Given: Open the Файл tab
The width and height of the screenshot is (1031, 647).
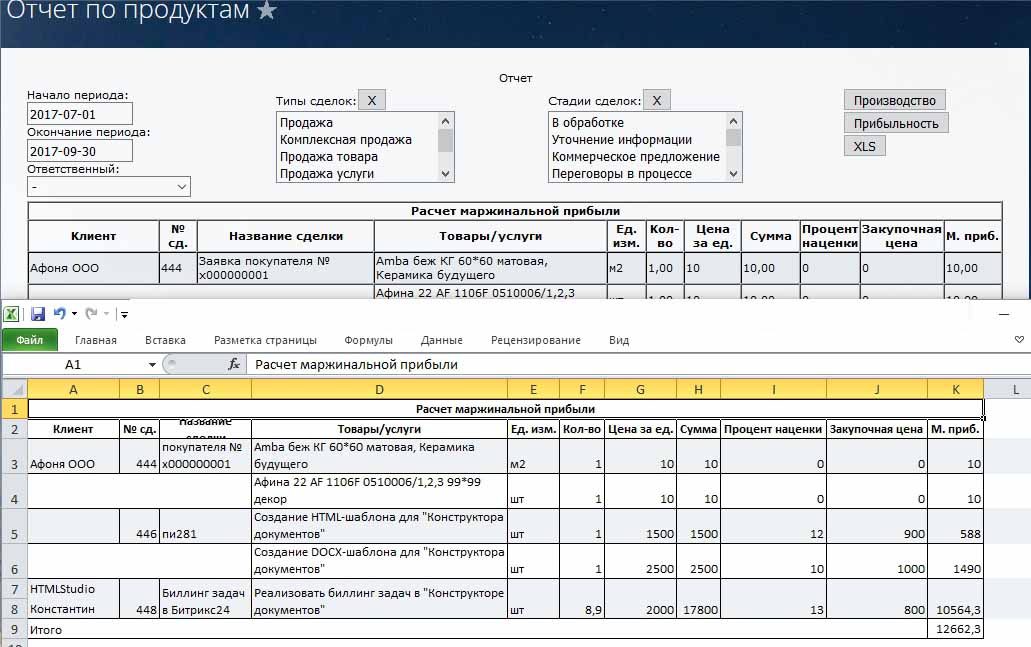Looking at the screenshot, I should [30, 340].
